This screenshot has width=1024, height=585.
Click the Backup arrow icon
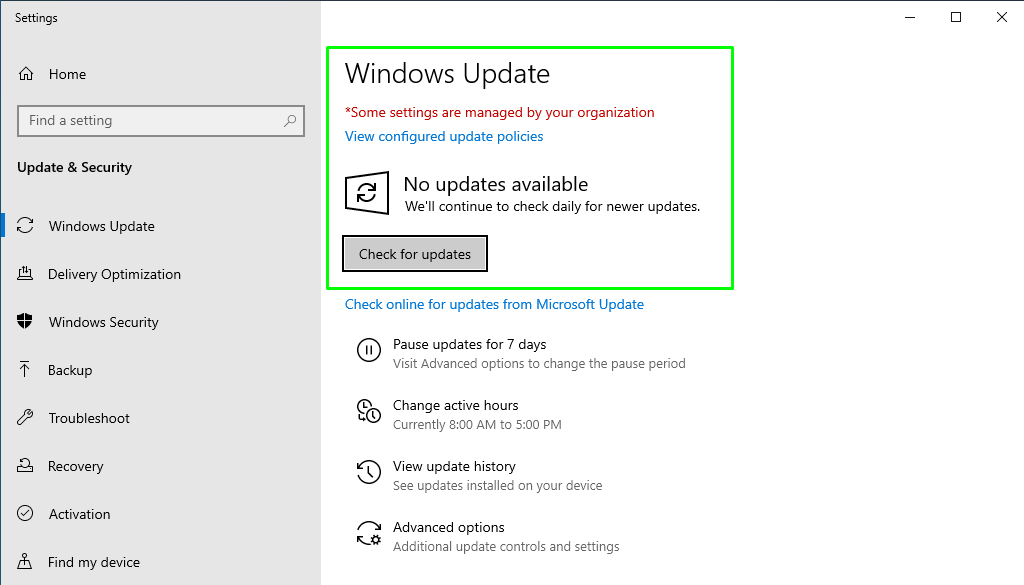tap(26, 370)
